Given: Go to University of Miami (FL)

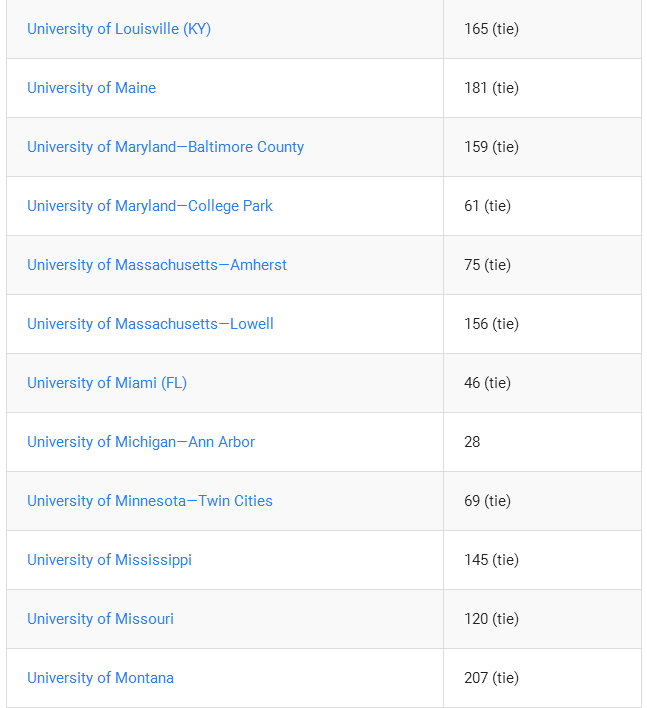Looking at the screenshot, I should 107,383.
